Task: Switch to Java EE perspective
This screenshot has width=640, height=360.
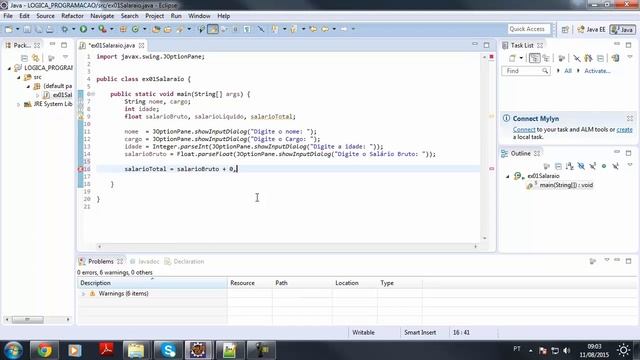Action: (x=591, y=29)
